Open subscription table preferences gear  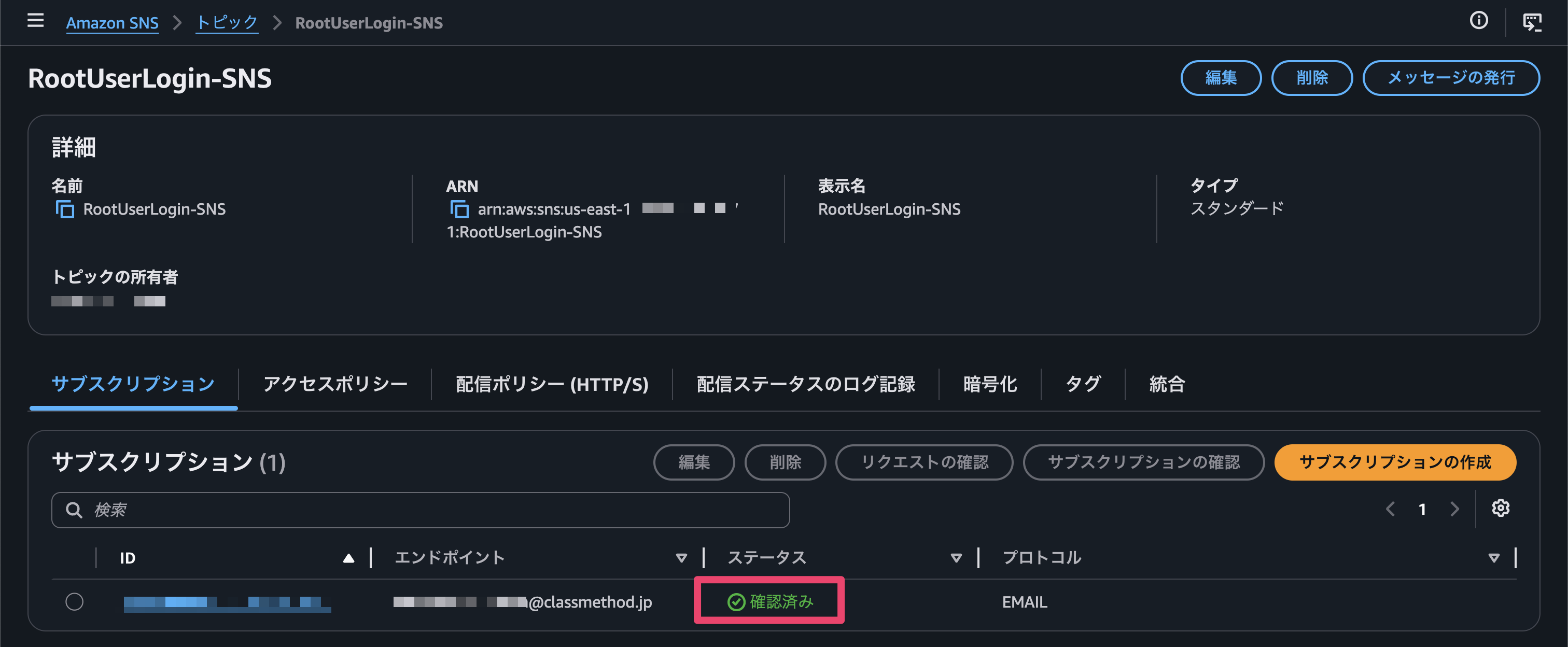click(1501, 508)
